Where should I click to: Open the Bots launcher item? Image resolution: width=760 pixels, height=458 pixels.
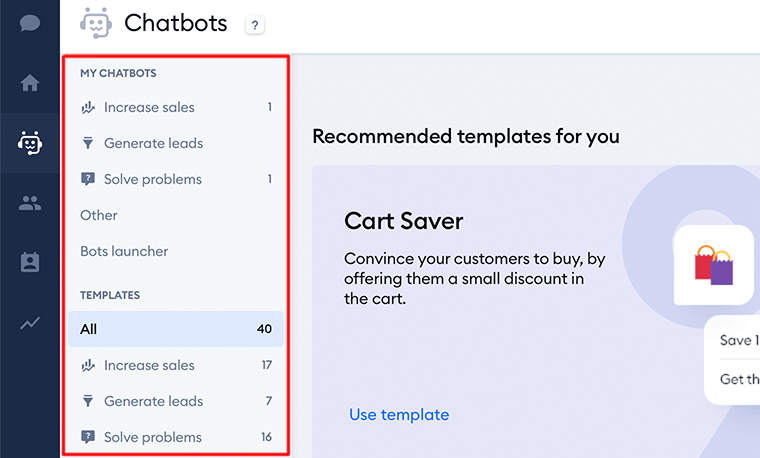coord(124,251)
